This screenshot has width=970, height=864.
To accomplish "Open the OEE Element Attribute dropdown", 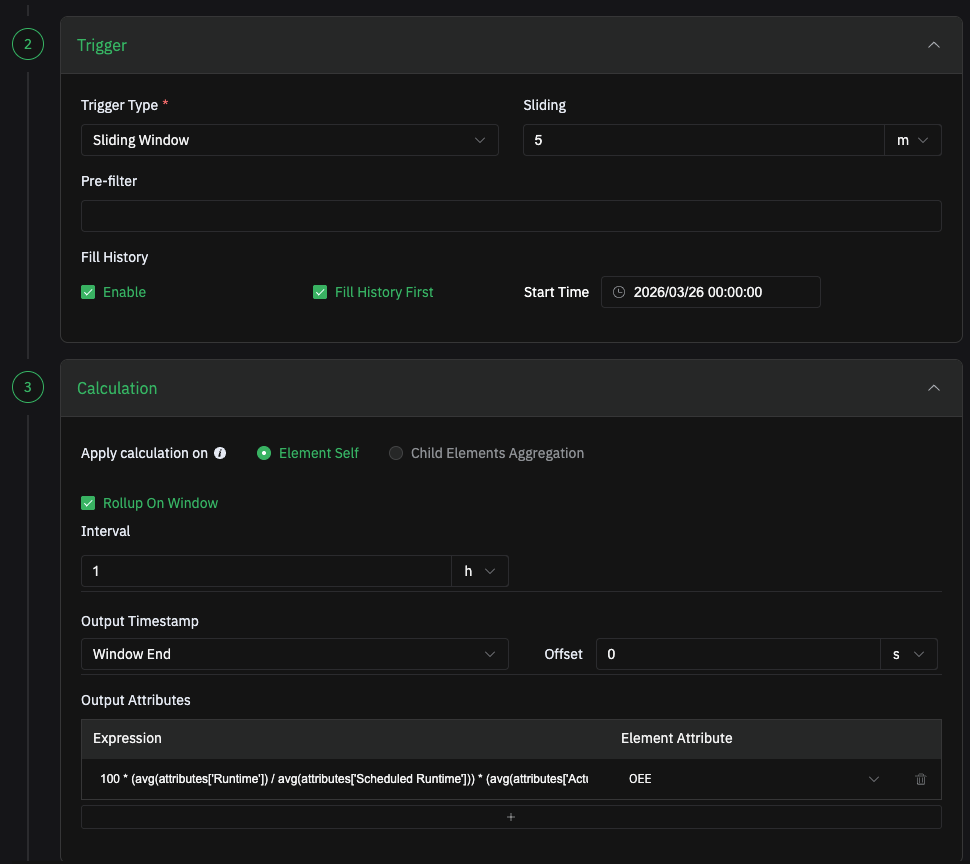I will pyautogui.click(x=752, y=779).
